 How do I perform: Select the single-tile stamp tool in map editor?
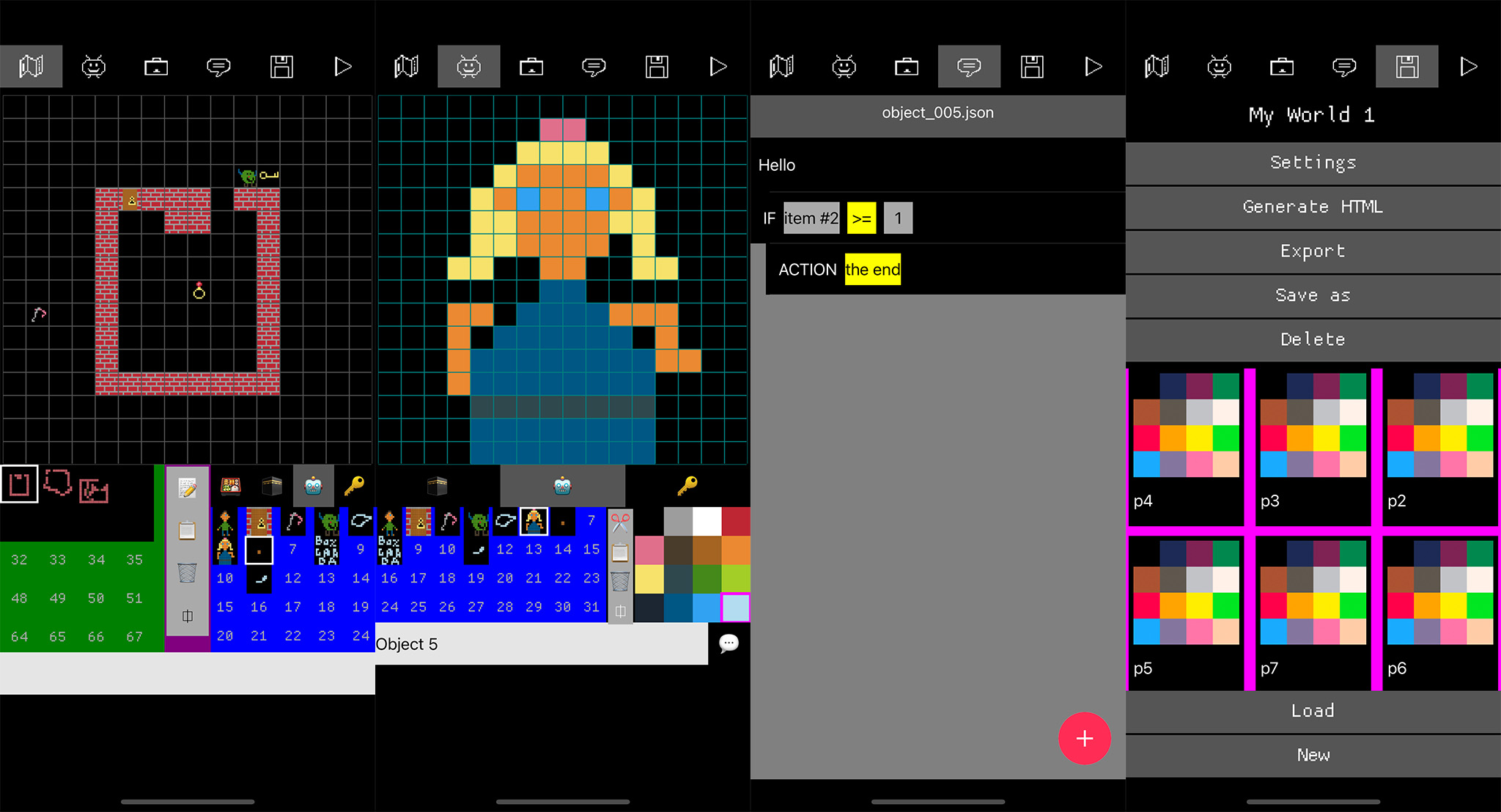(x=19, y=484)
